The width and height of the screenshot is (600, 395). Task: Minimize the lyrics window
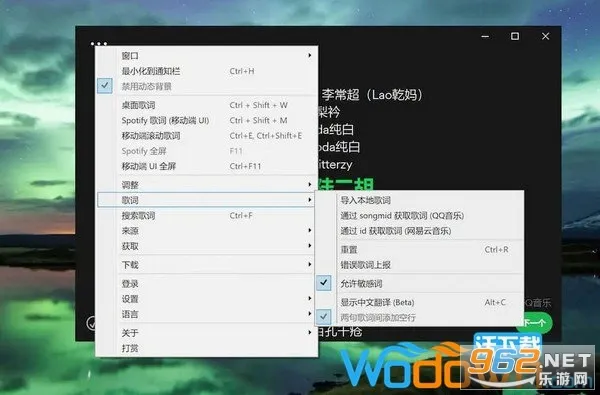[485, 36]
